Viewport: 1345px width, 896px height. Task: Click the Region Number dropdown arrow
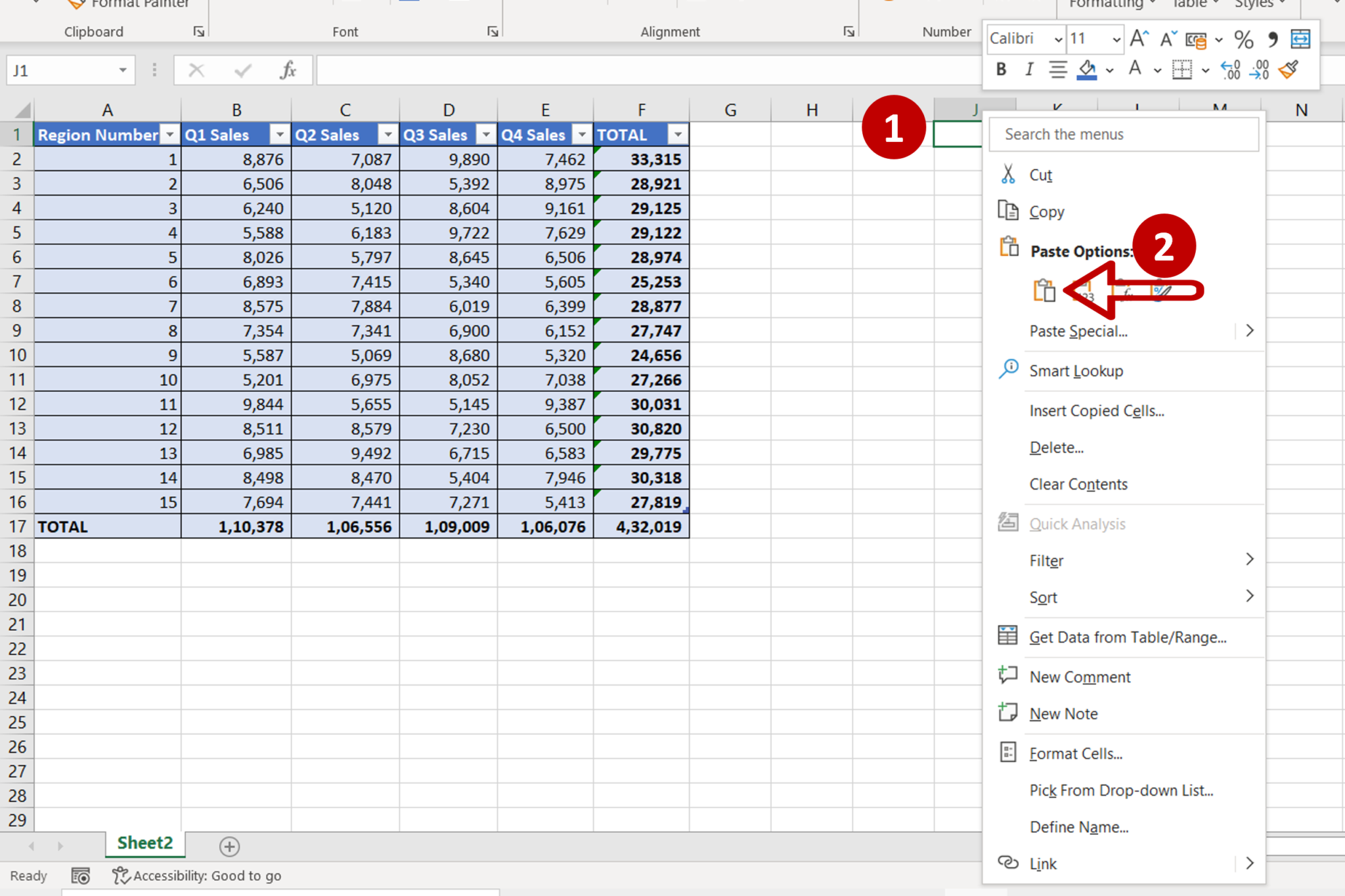point(167,134)
